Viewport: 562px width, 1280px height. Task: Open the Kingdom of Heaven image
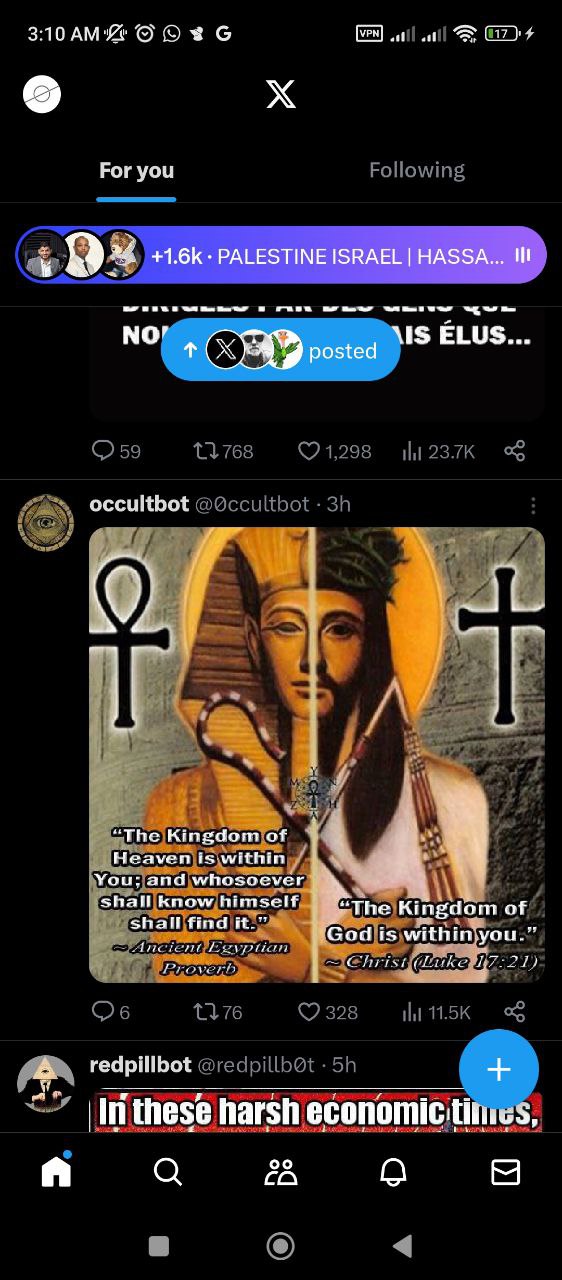[317, 755]
